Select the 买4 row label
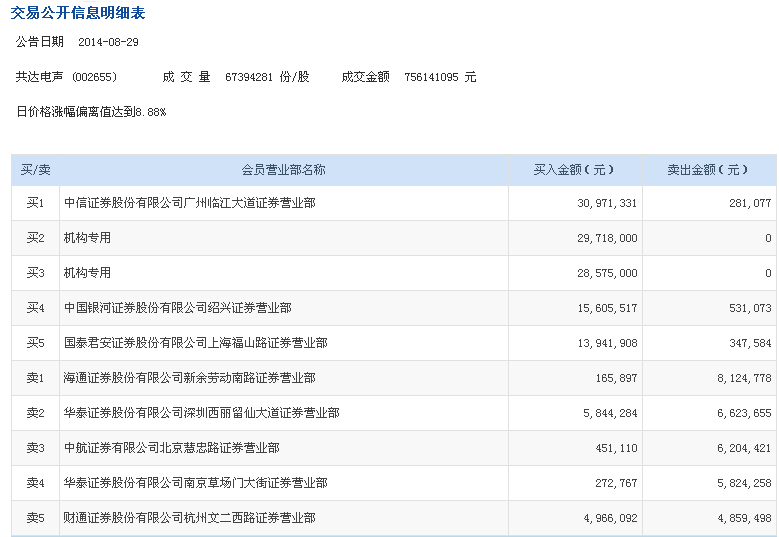The height and width of the screenshot is (537, 779). click(35, 308)
